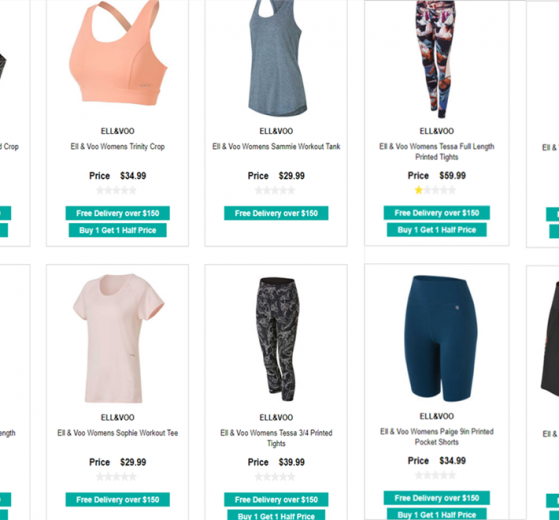
Task: Click 'Free Delivery over $150' under Sammie Tank
Action: pos(276,213)
